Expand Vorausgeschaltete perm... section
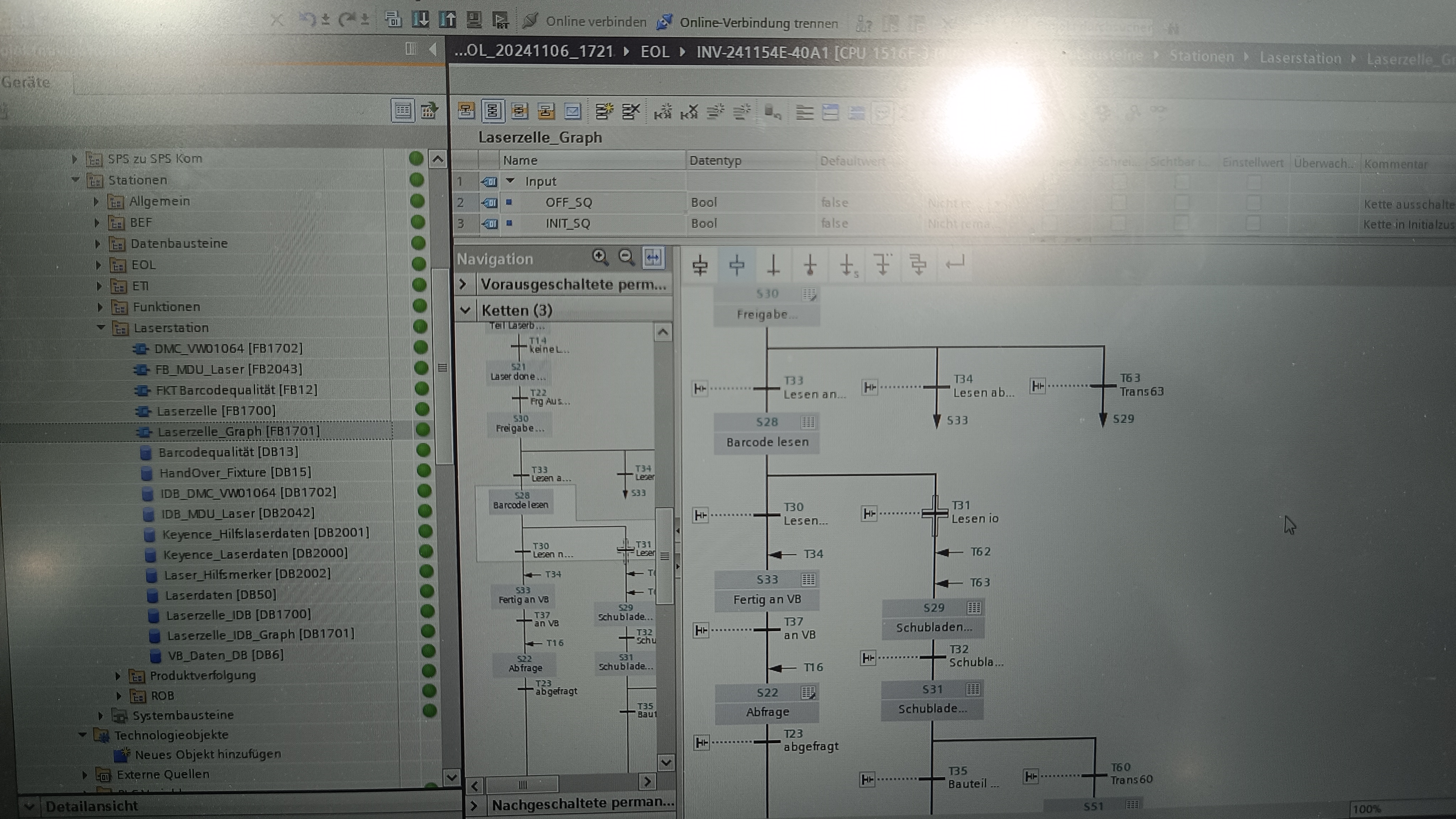The height and width of the screenshot is (819, 1456). click(x=463, y=284)
